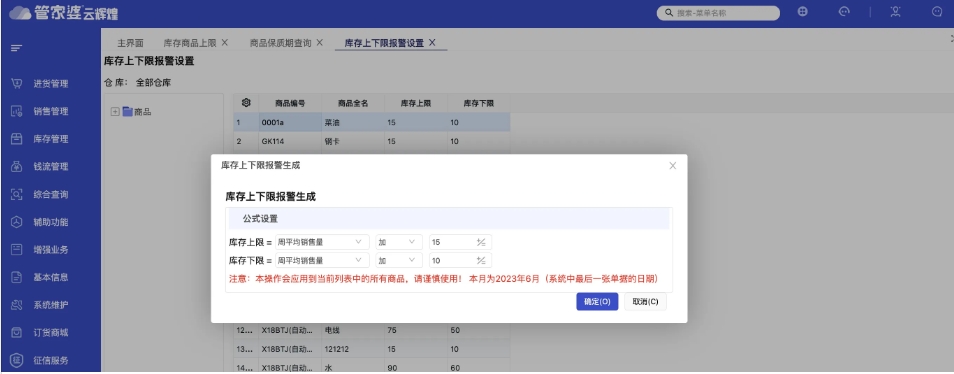The image size is (954, 374).
Task: Open 库存上限 operator 加 dropdown
Action: coord(399,242)
